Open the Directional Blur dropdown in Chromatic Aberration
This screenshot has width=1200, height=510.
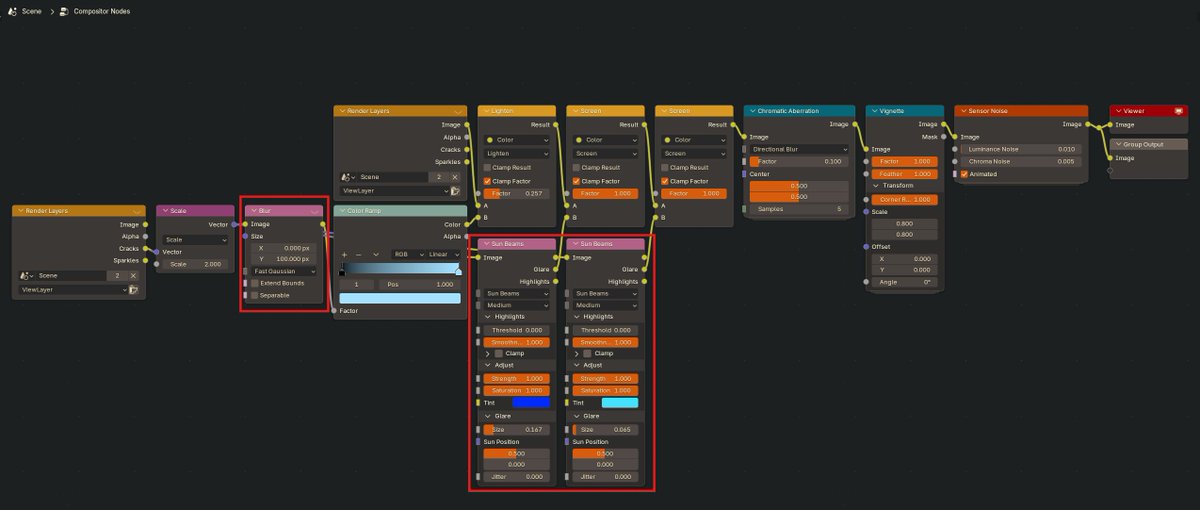point(799,149)
